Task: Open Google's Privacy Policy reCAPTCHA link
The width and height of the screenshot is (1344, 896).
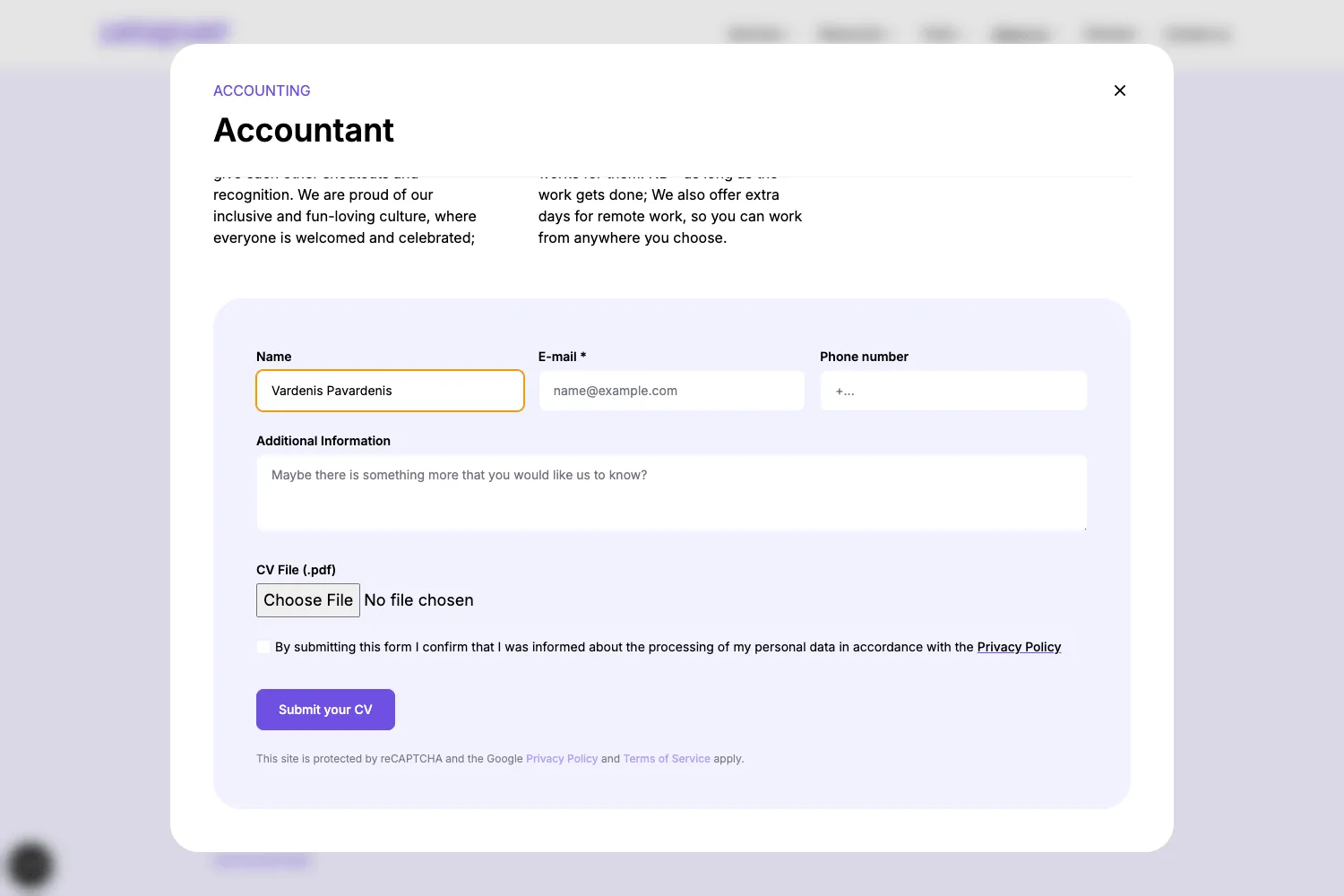Action: [562, 759]
